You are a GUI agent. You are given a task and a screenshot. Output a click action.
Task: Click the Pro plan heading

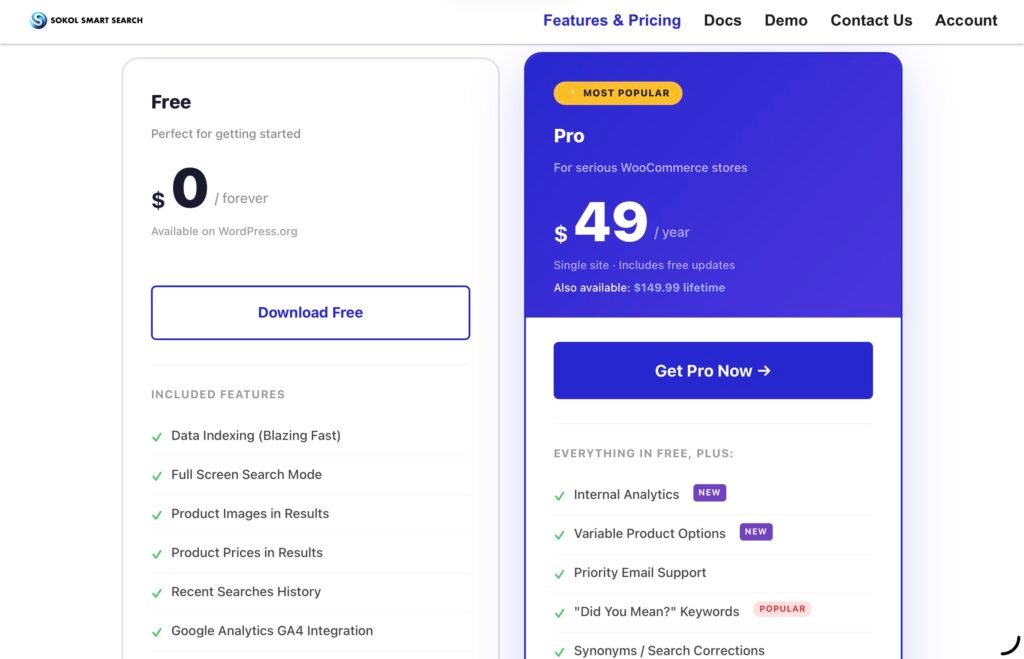pos(569,136)
